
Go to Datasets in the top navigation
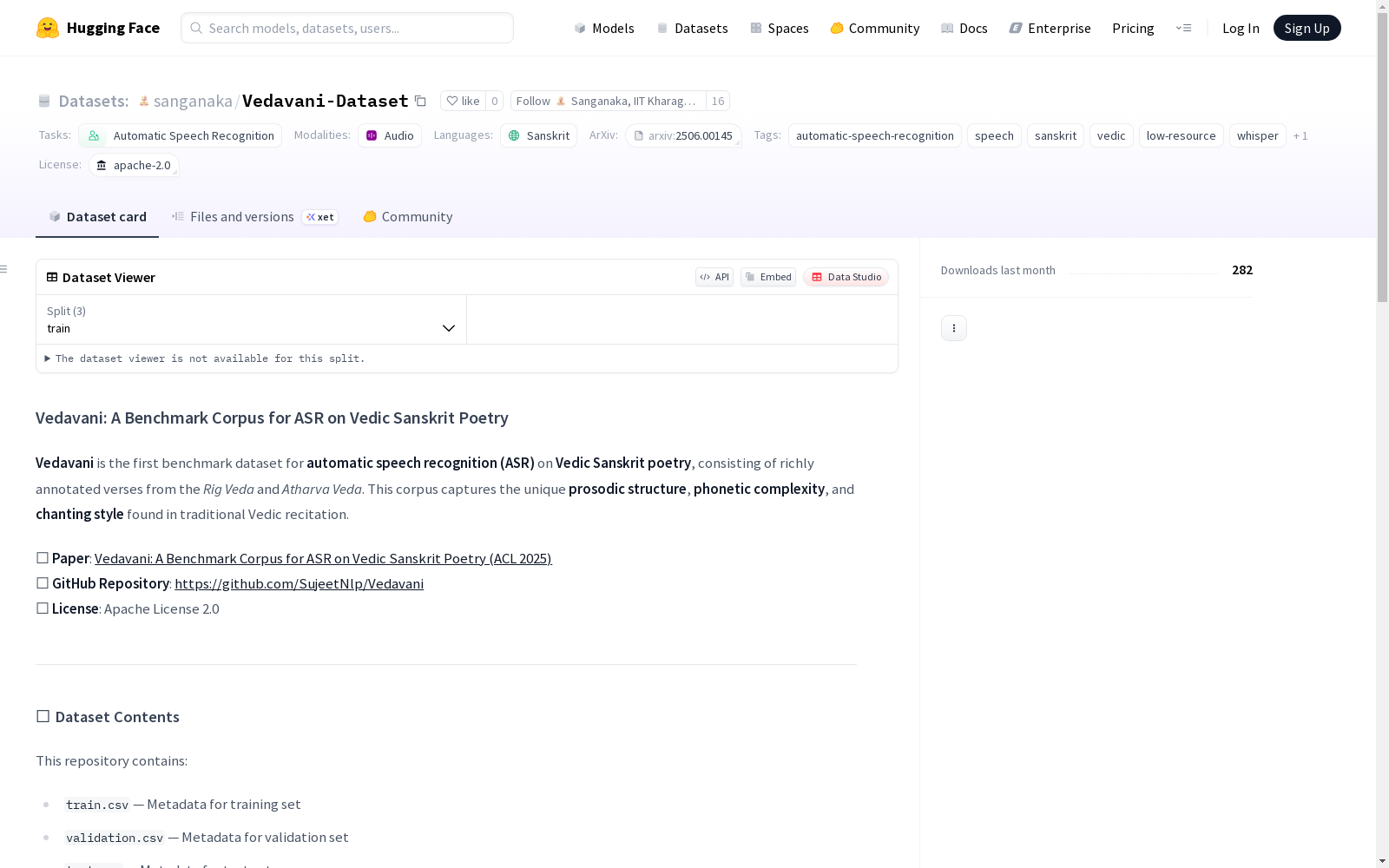692,28
